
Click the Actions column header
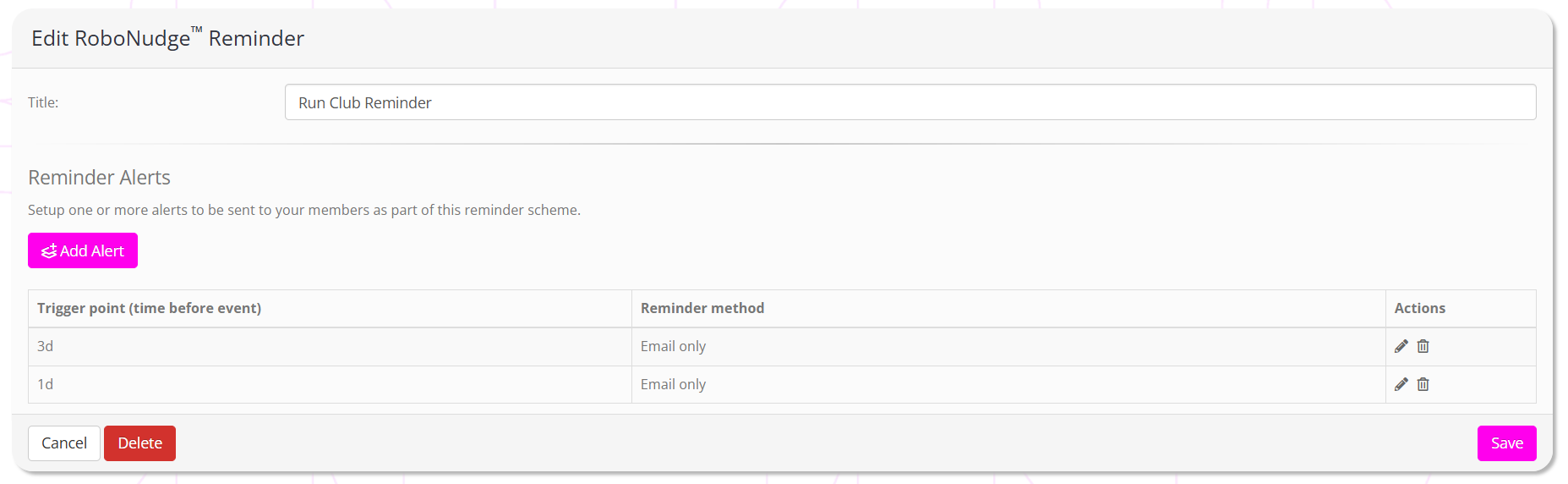point(1419,309)
